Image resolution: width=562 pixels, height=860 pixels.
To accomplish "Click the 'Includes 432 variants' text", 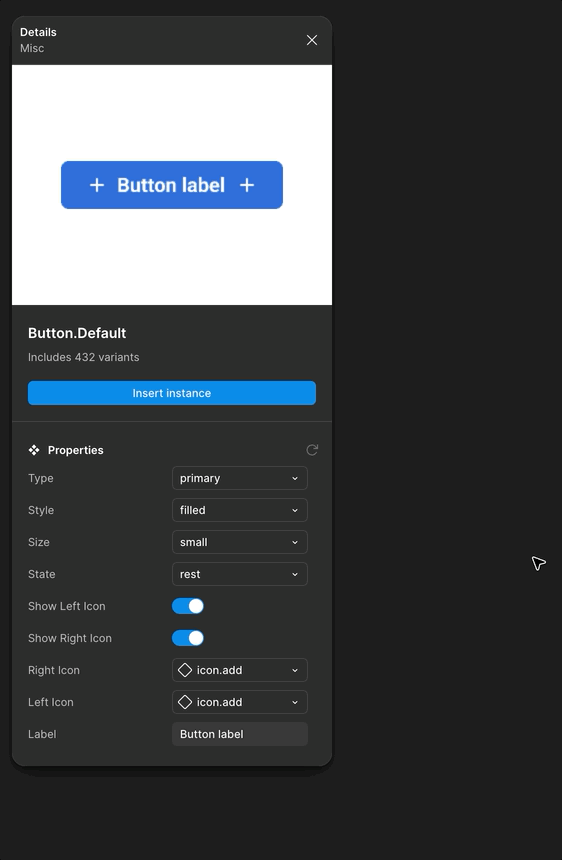I will point(83,357).
